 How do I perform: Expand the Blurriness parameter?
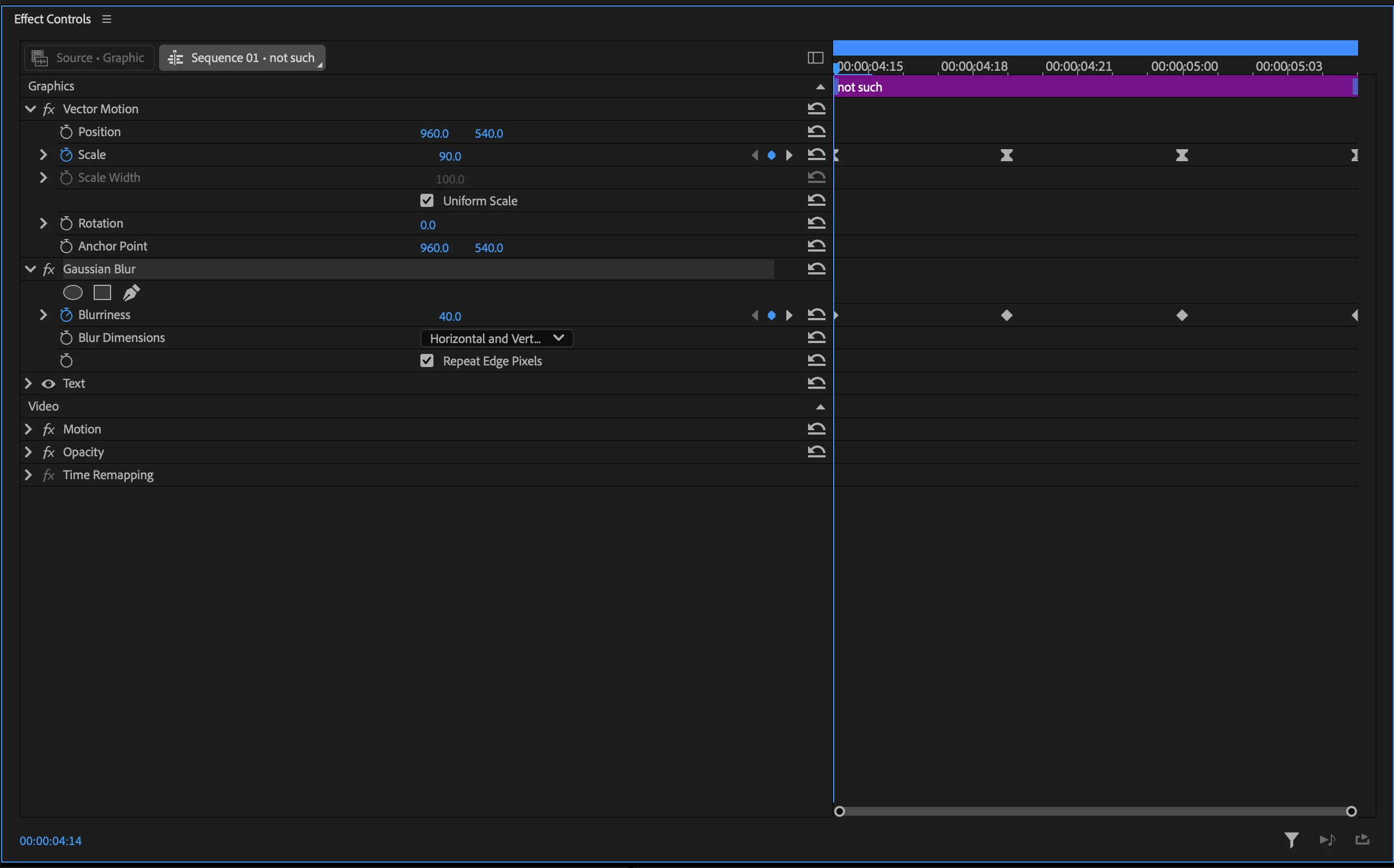click(43, 315)
